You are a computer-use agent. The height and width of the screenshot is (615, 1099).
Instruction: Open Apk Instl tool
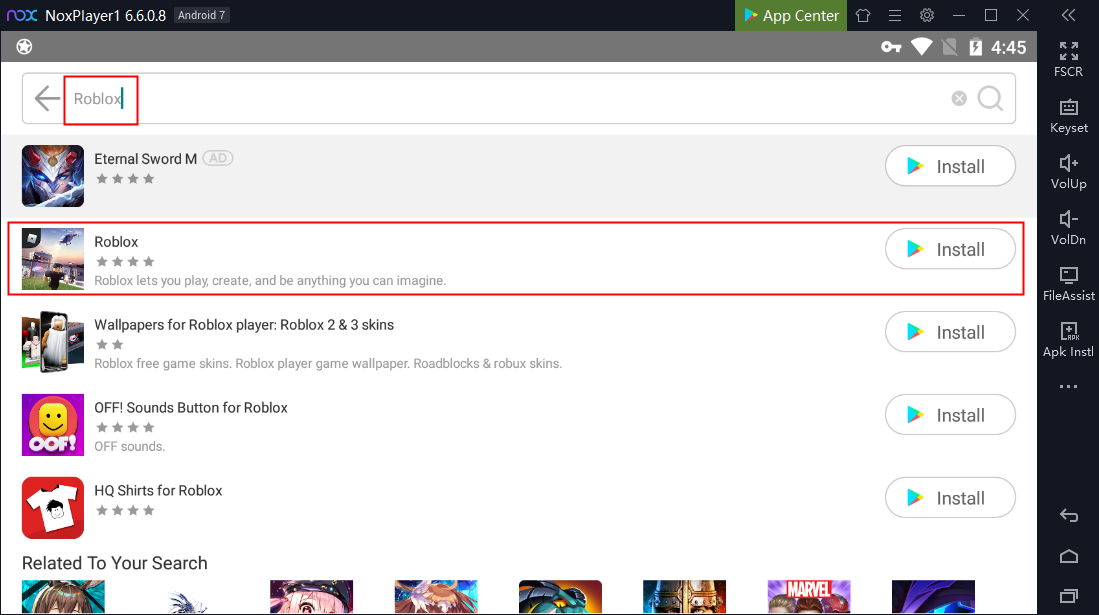click(x=1068, y=340)
